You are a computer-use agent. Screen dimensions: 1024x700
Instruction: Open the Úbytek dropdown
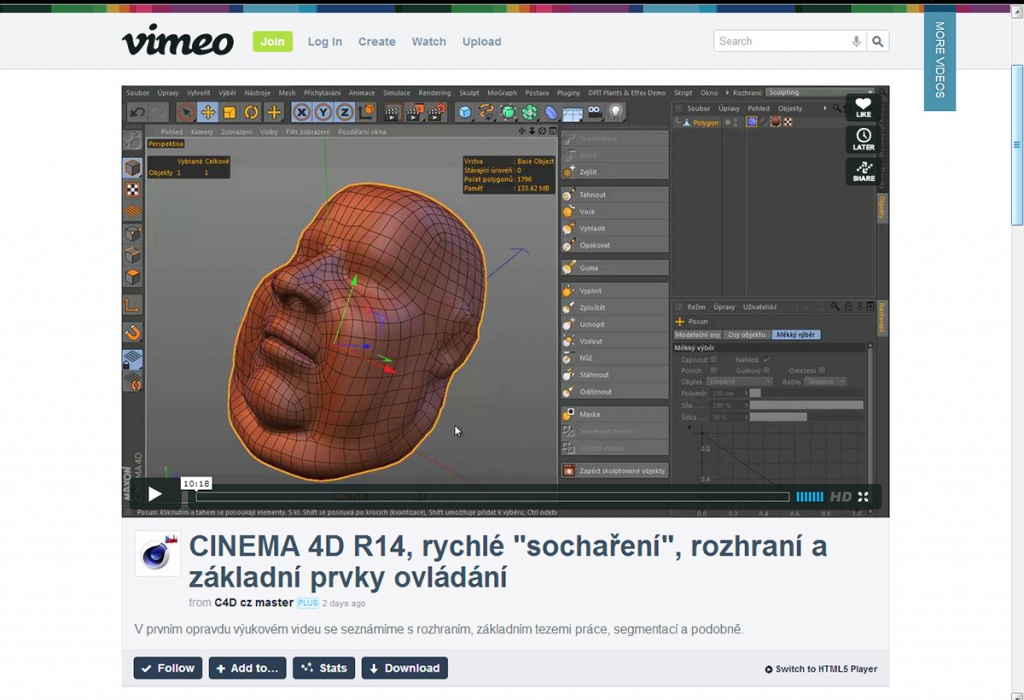click(x=740, y=381)
